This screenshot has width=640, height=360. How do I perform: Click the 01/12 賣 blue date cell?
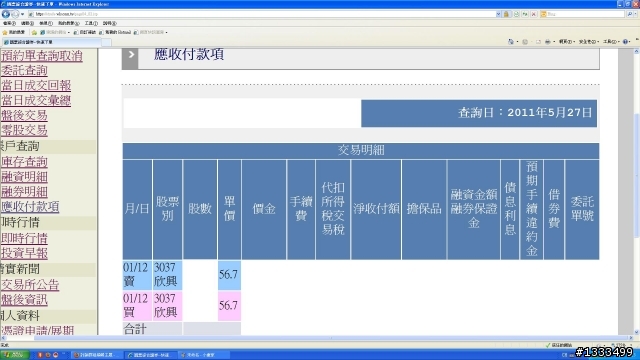coord(137,275)
